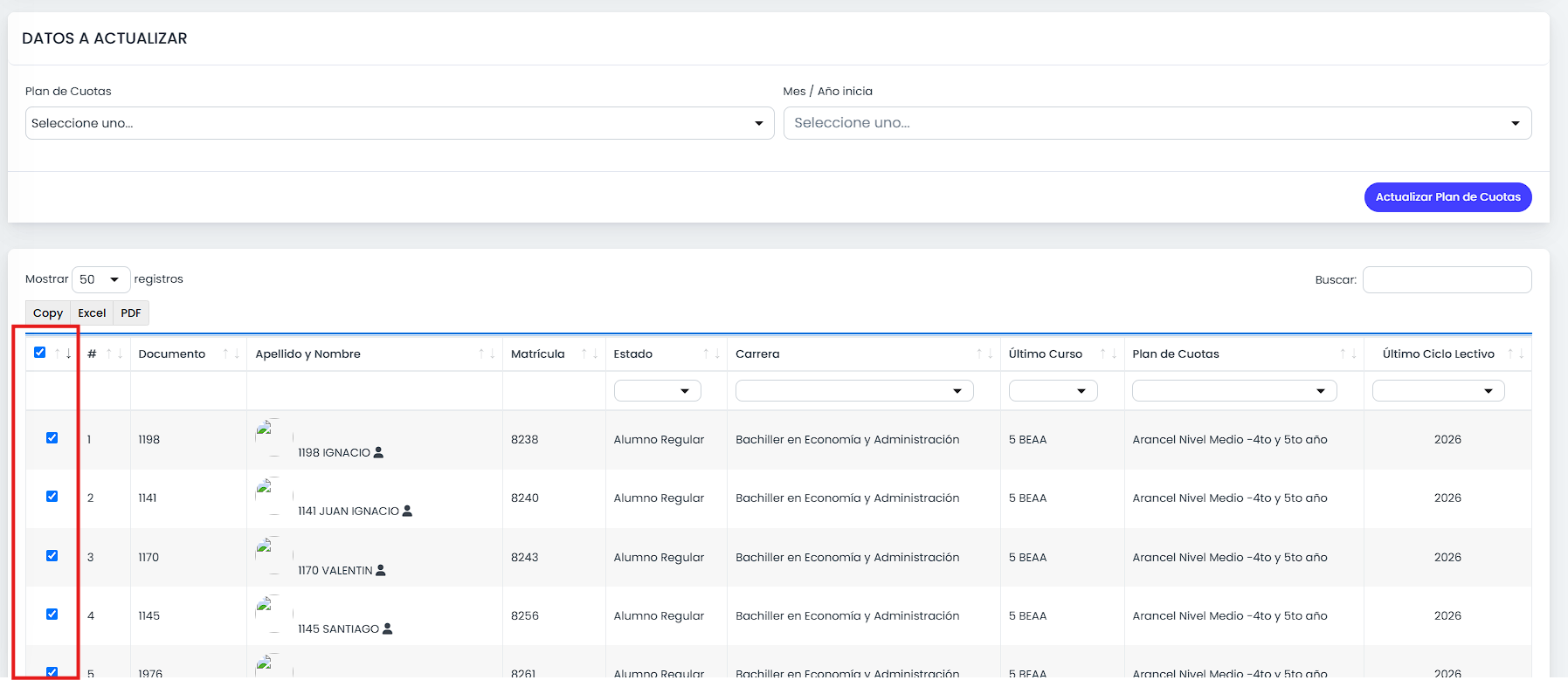Uncheck the checkbox for row 3 (1170)
This screenshot has width=1568, height=680.
pos(52,556)
